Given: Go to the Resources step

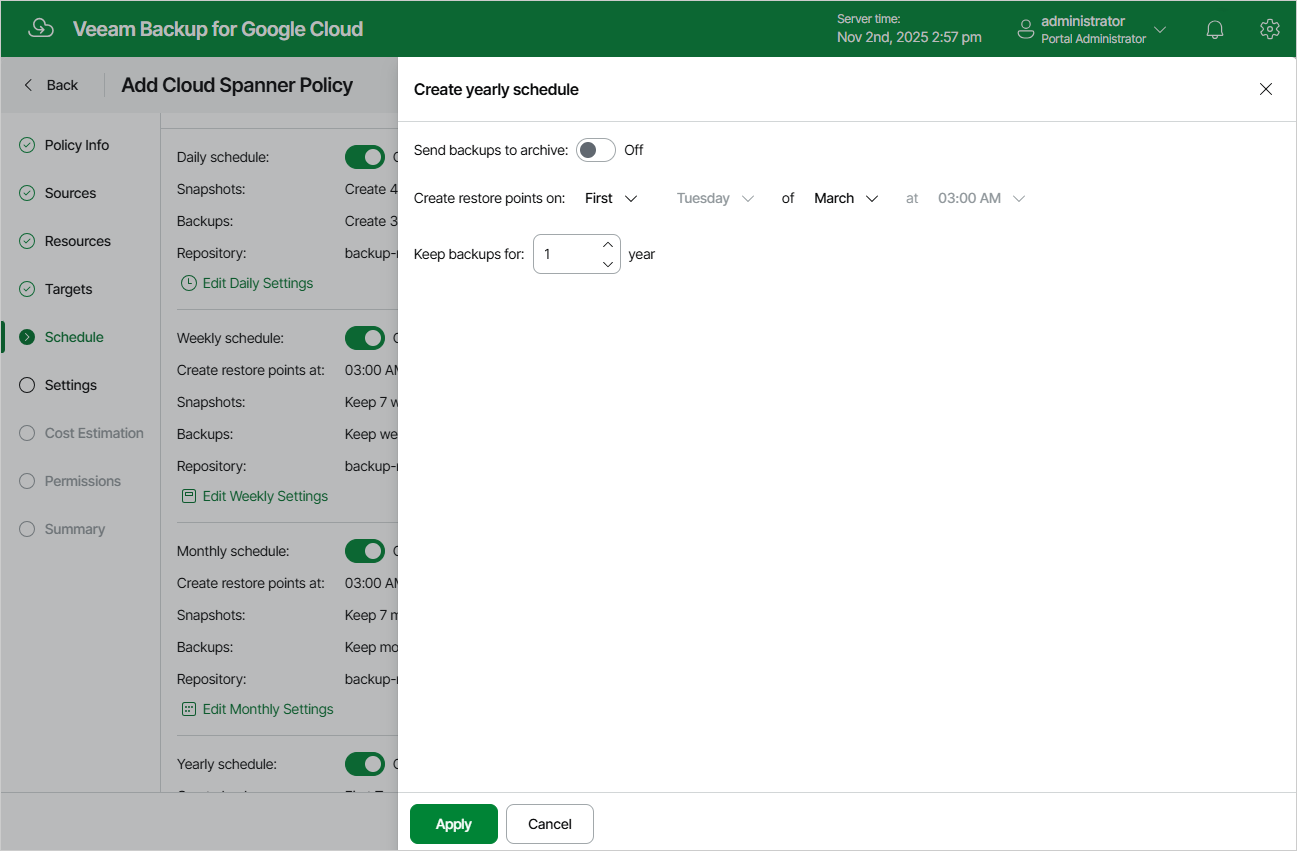Looking at the screenshot, I should pyautogui.click(x=78, y=241).
